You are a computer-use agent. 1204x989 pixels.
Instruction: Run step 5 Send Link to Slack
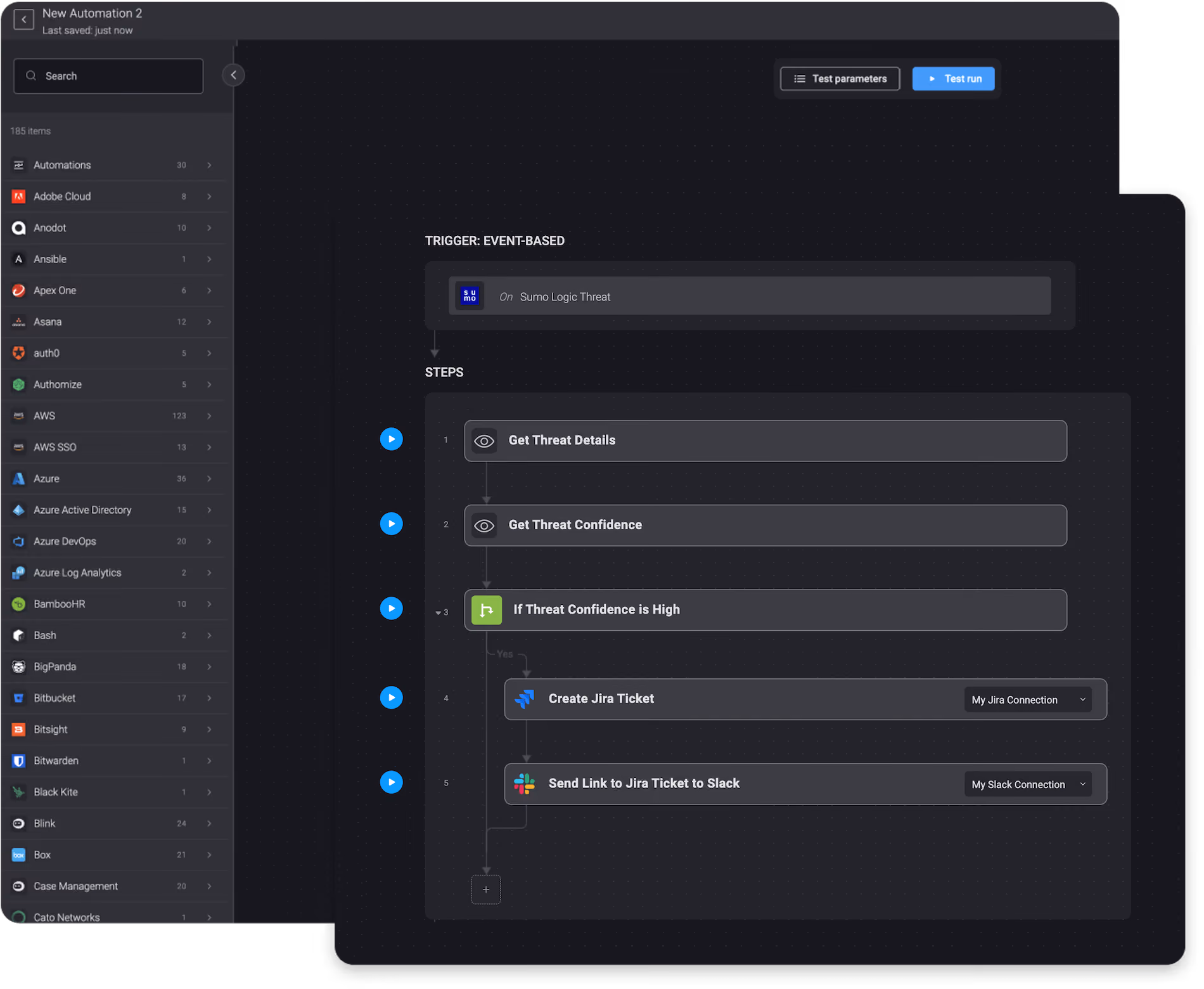click(x=392, y=782)
